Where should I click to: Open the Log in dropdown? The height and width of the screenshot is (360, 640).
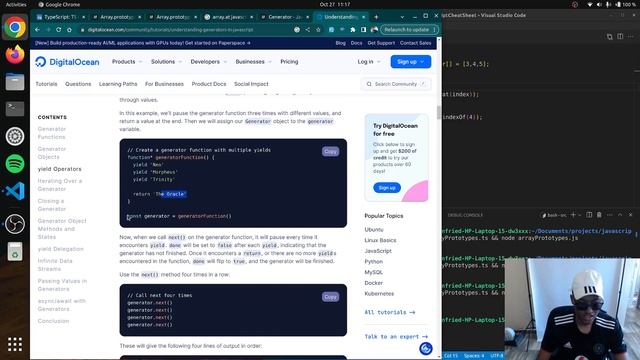(x=369, y=62)
